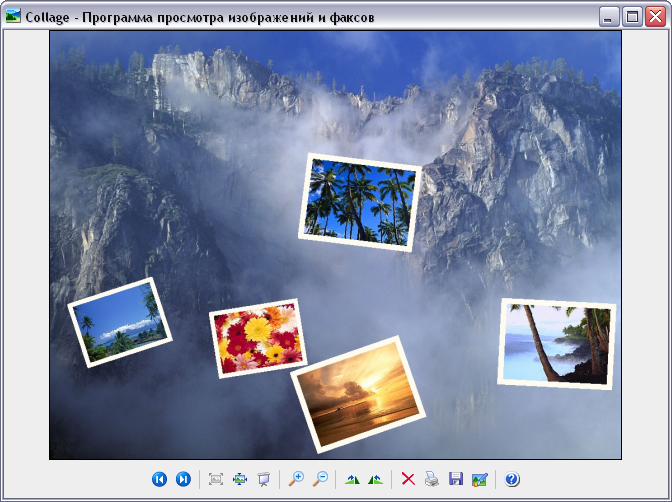Viewport: 672px width, 502px height.
Task: Go to the previous image
Action: coord(159,479)
